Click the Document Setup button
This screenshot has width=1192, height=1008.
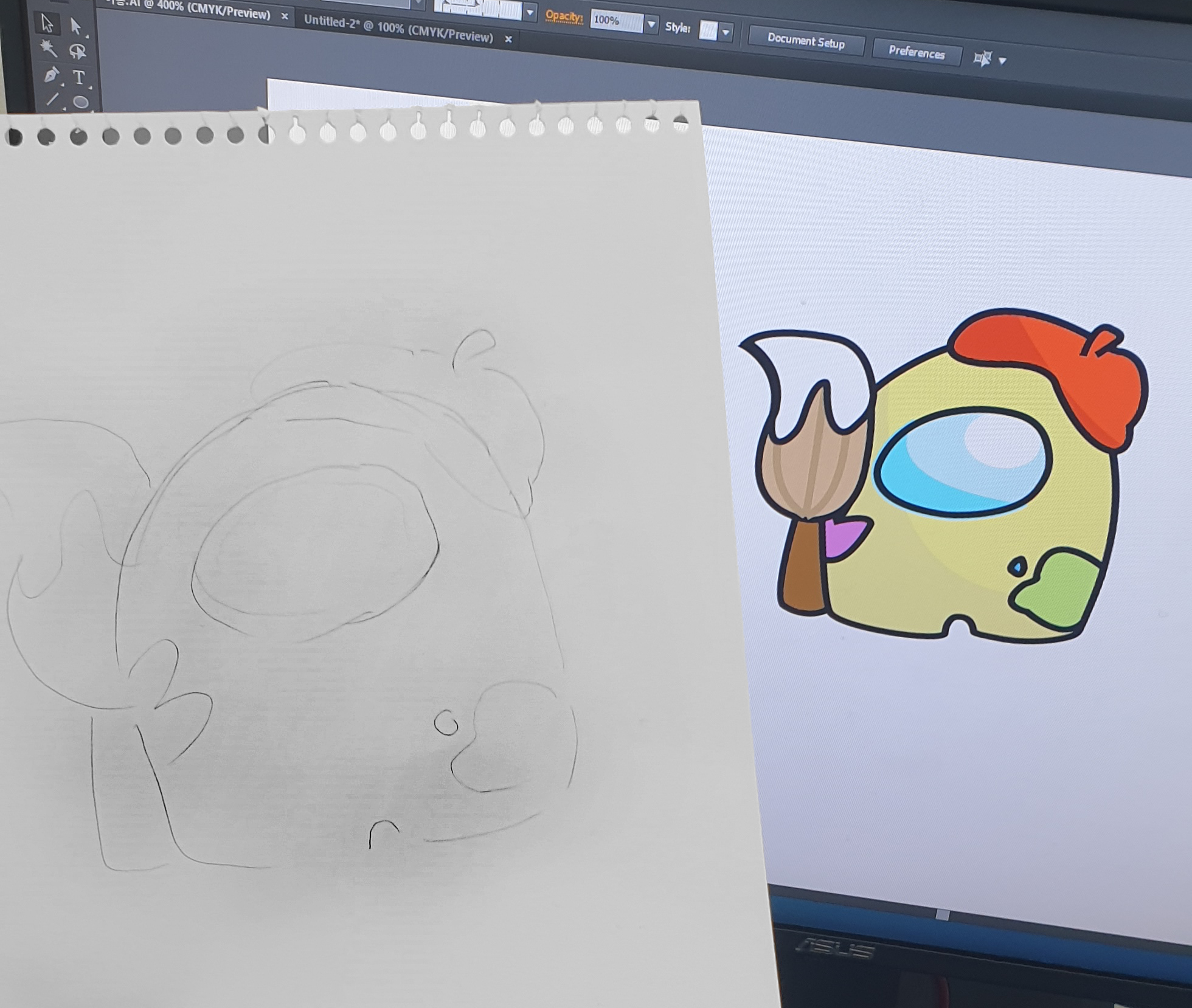click(806, 41)
